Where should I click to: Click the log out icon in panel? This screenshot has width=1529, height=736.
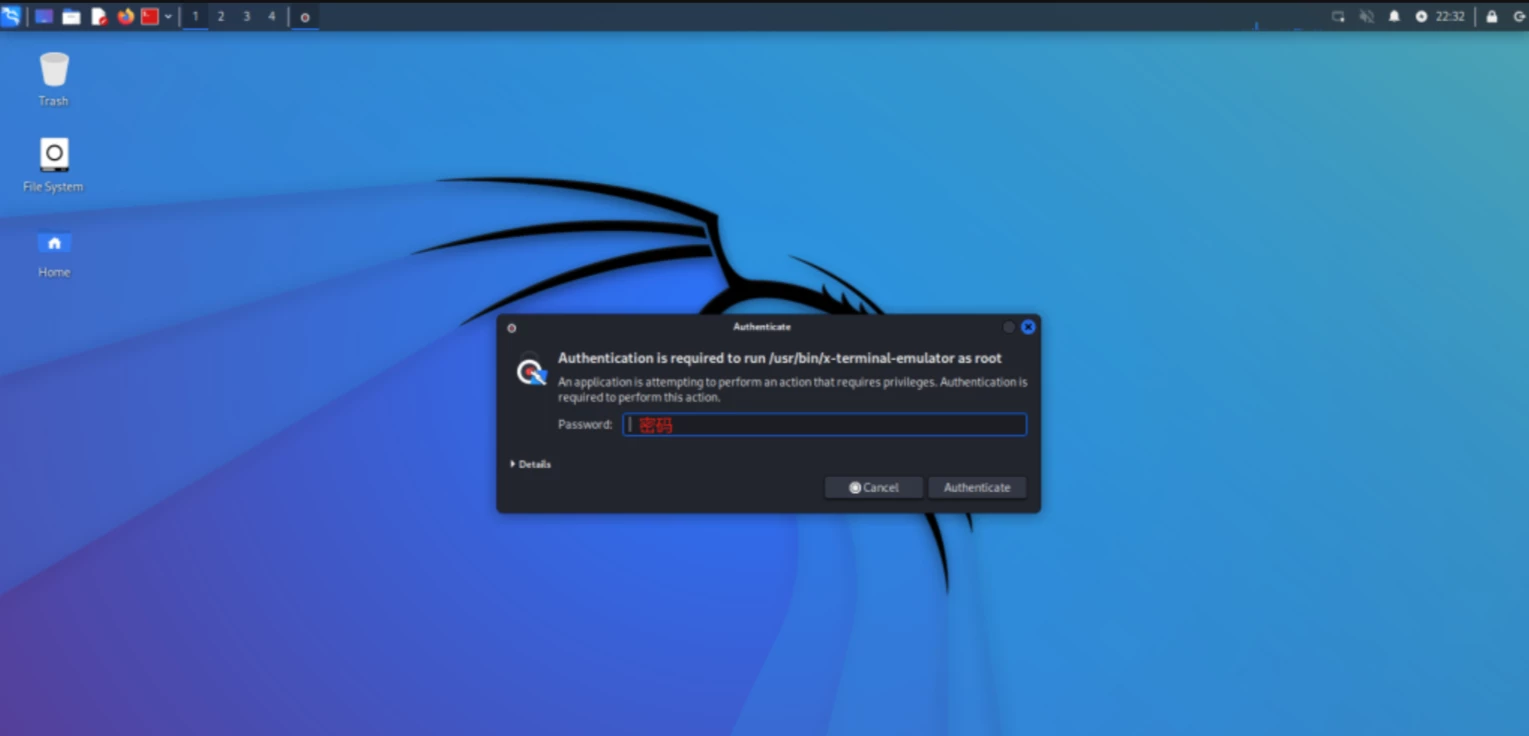(1519, 16)
